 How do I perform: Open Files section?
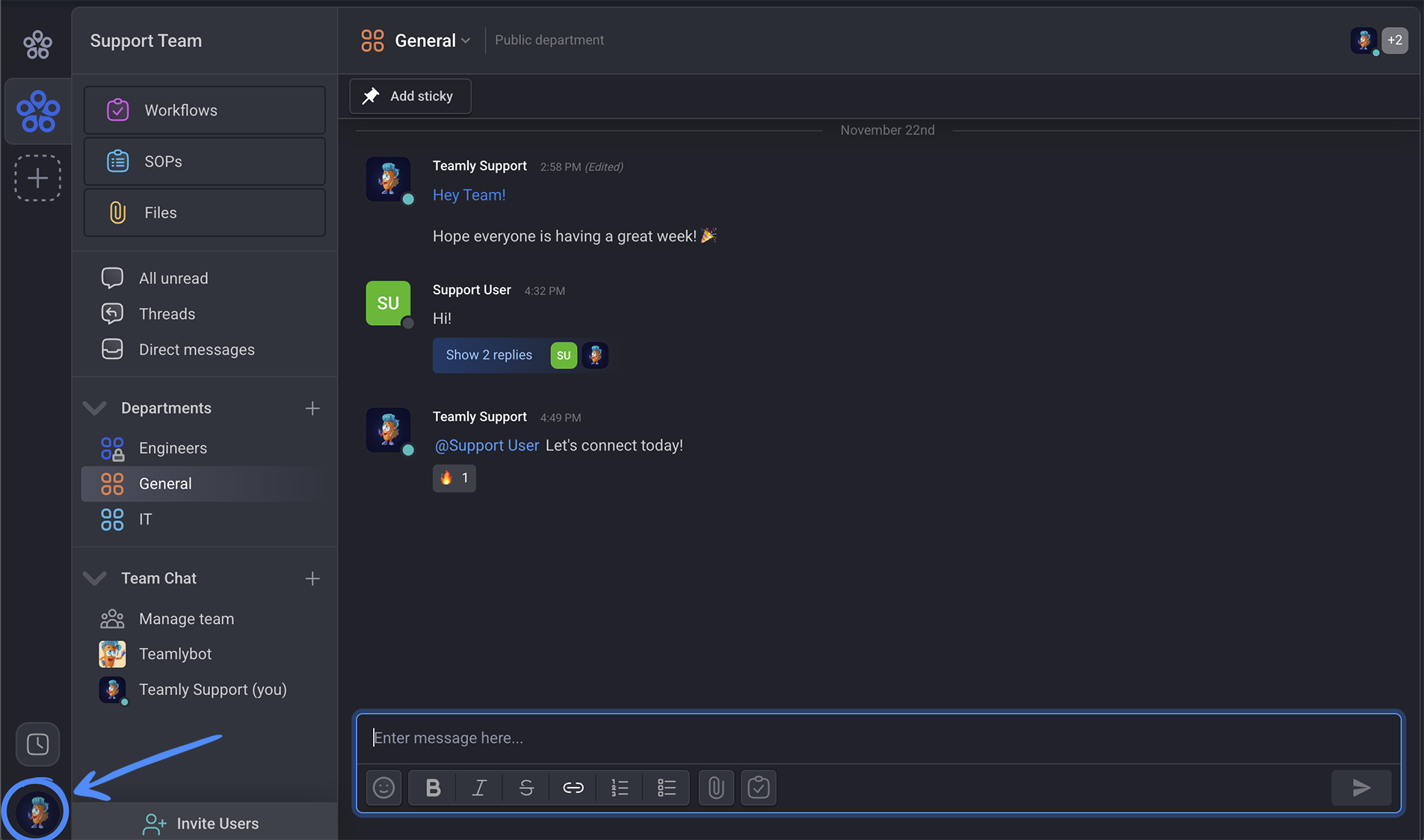point(204,213)
